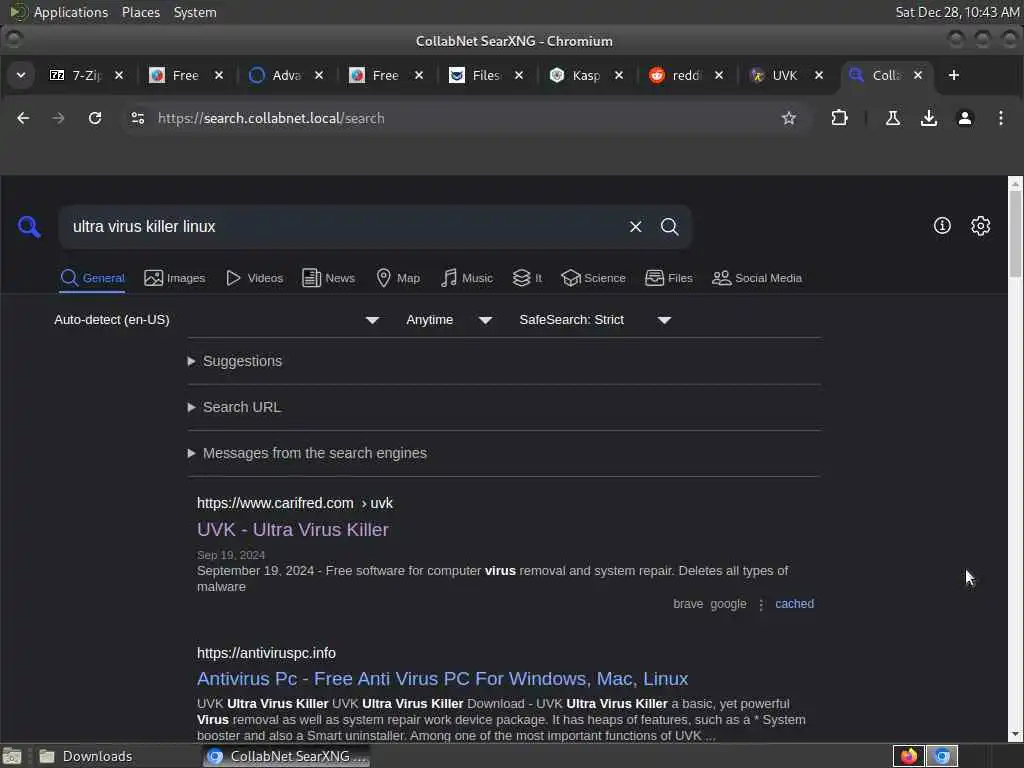Screen dimensions: 1024x768
Task: Expand the Suggestions section
Action: tap(235, 361)
